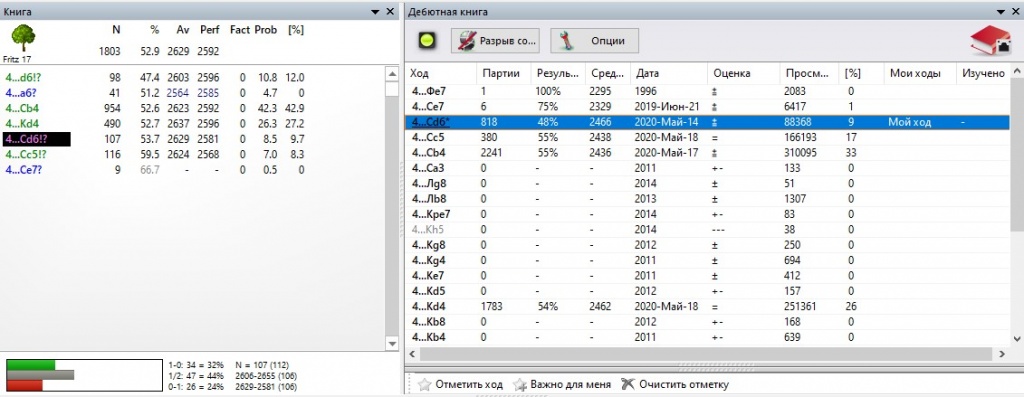Click the green light status icon
Viewport: 1024px width, 397px height.
tap(428, 41)
